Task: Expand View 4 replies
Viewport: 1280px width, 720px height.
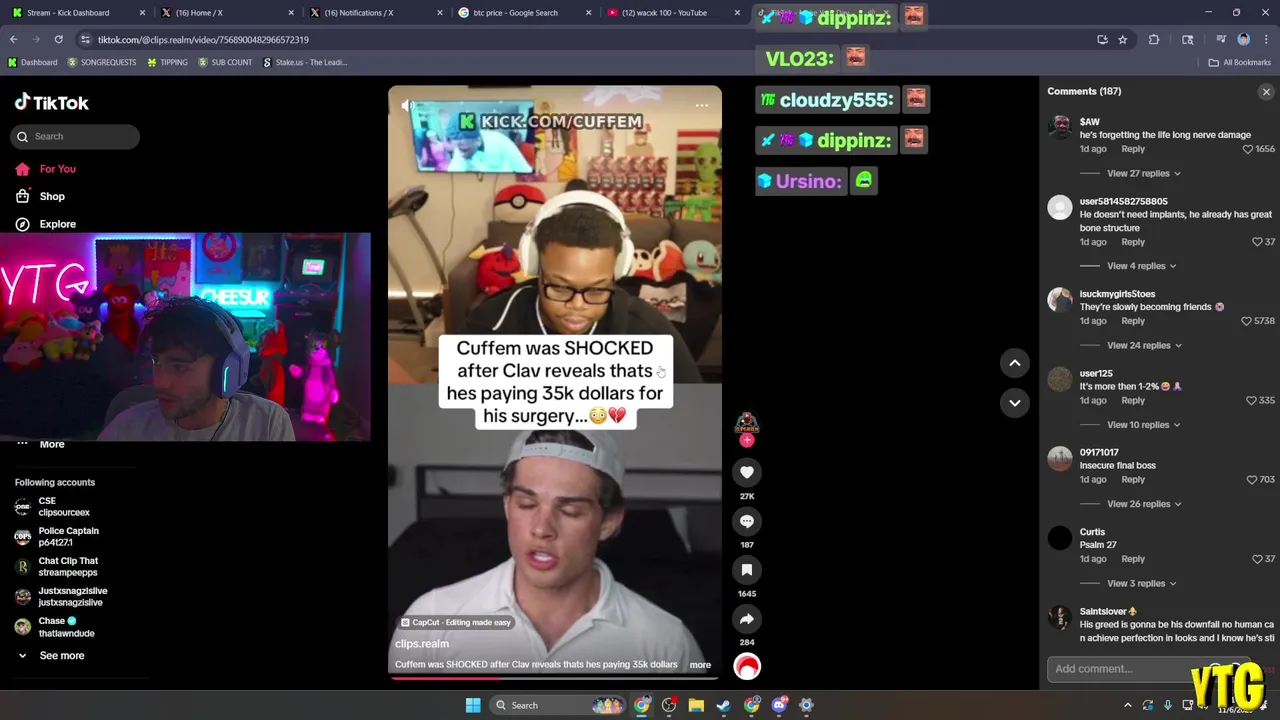Action: [x=1141, y=266]
